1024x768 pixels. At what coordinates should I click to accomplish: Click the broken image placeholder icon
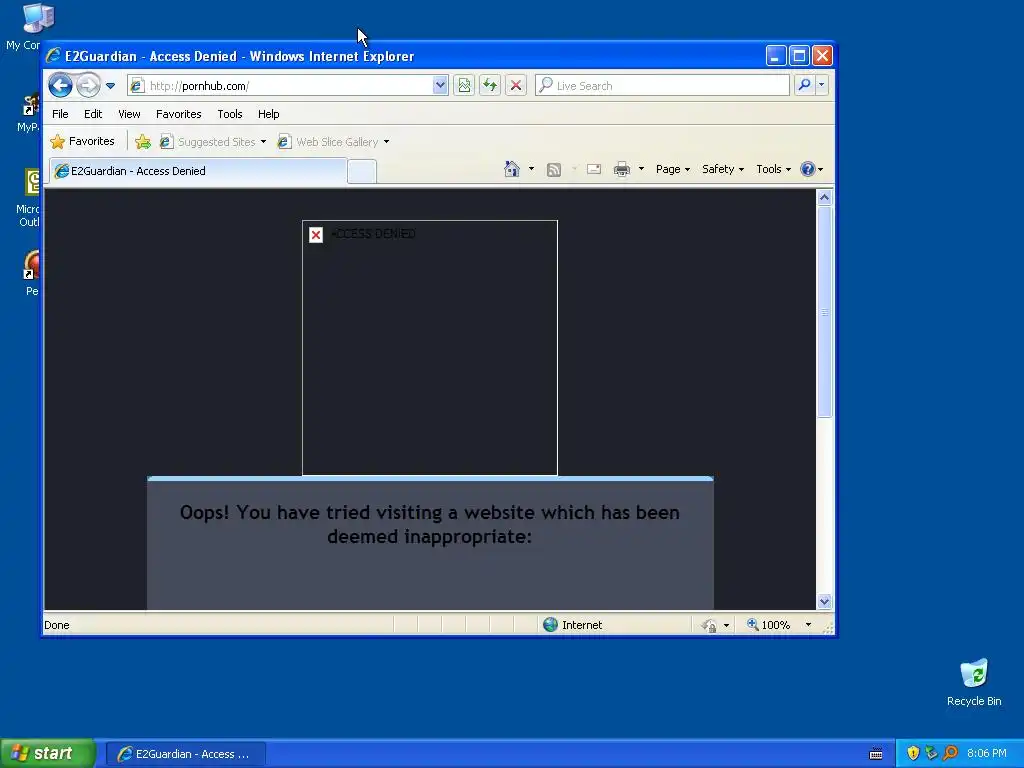(316, 234)
